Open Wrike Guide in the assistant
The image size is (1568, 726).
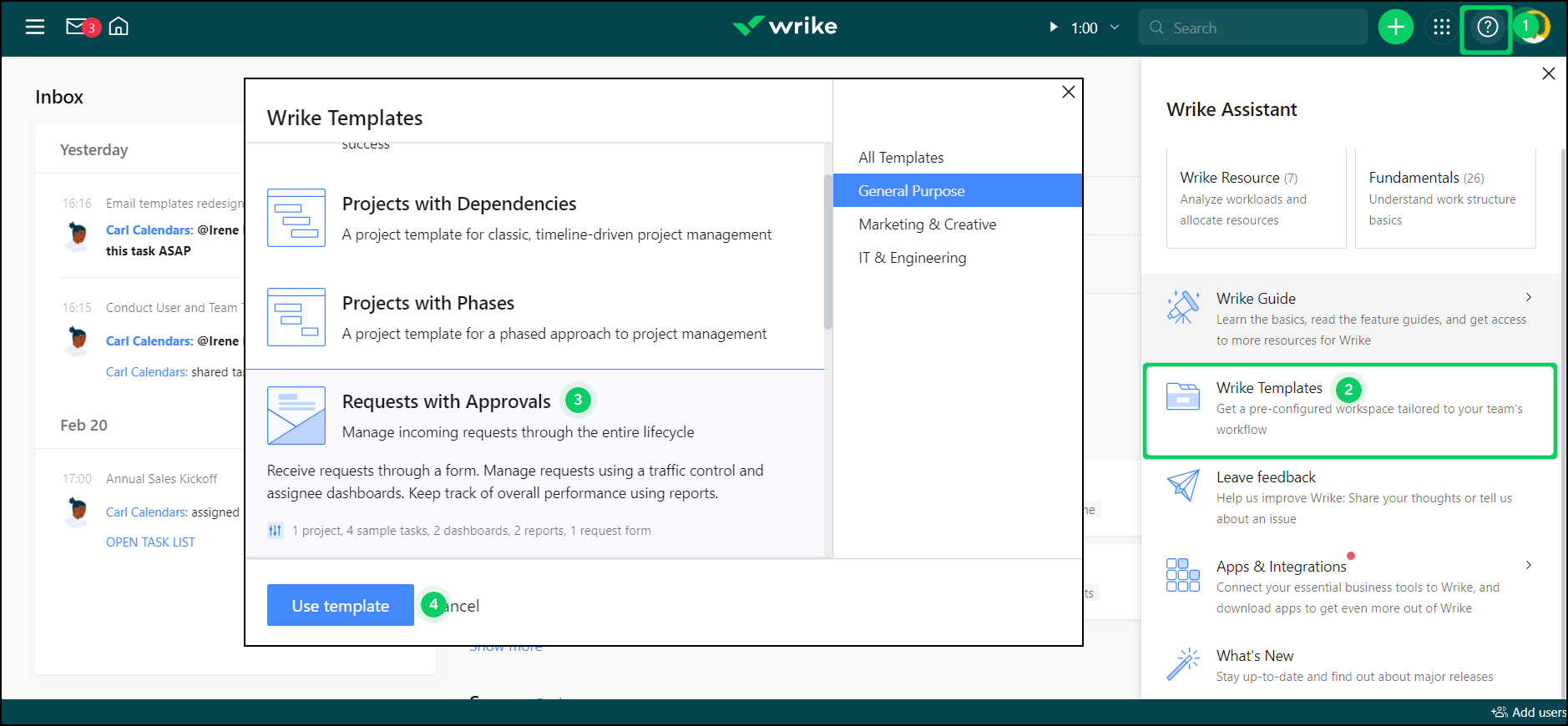coord(1350,319)
